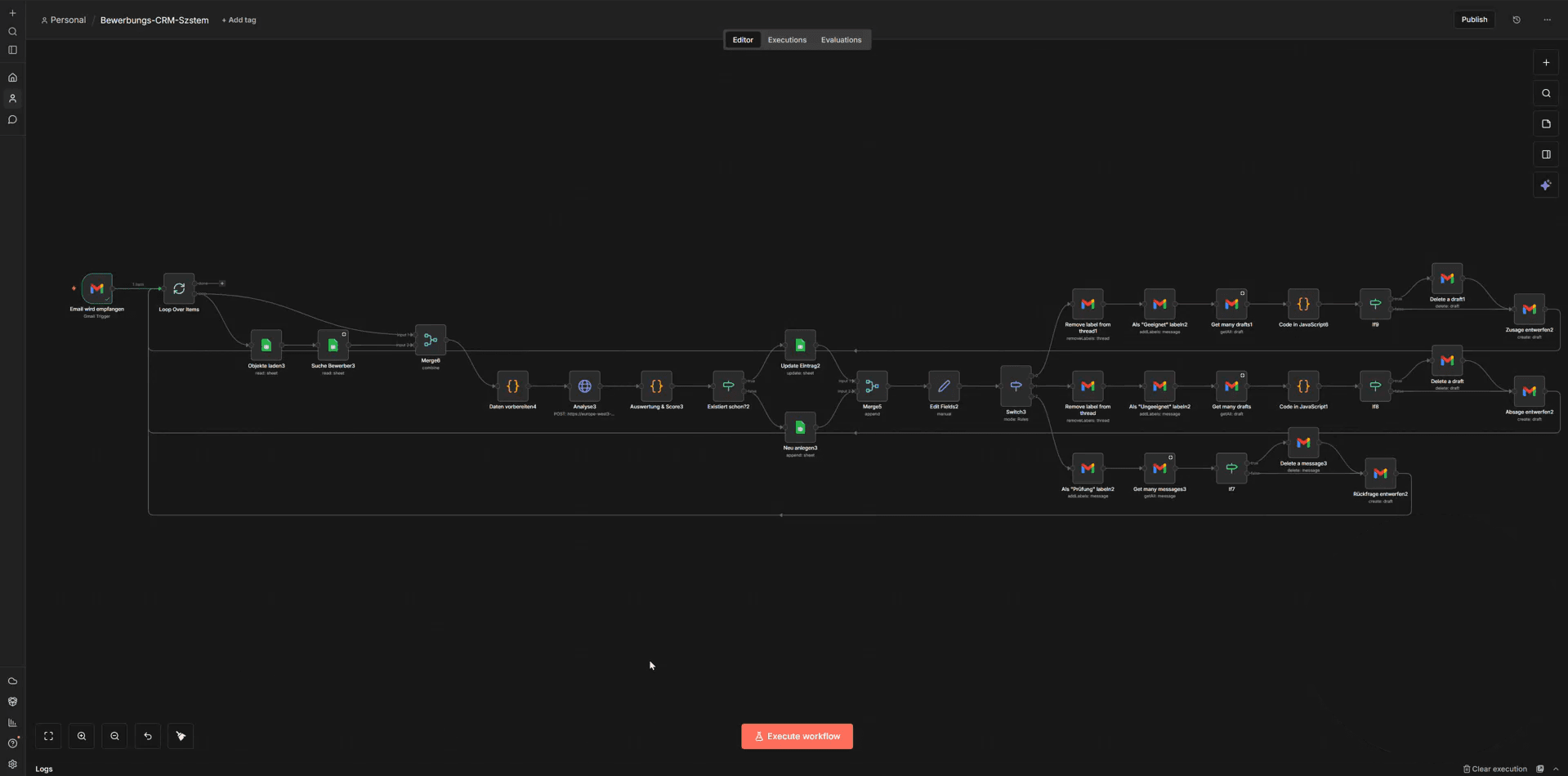Screen dimensions: 1568x776
Task: Zoom in on the workflow canvas
Action: [x=82, y=736]
